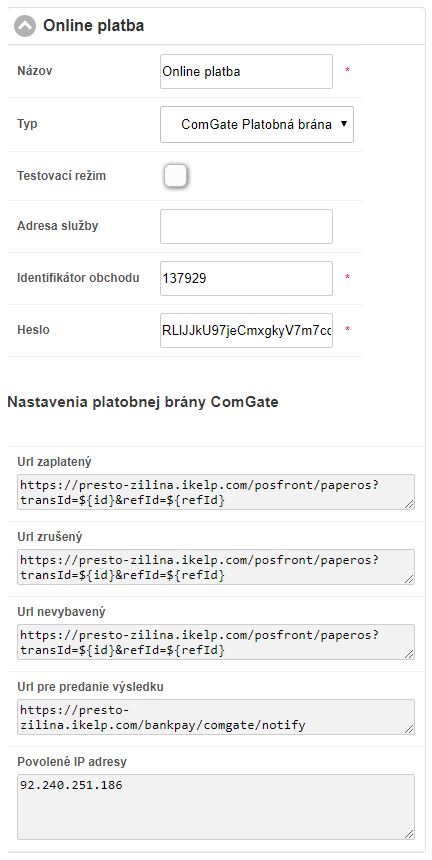Click the Url zaplatený text area

216,492
